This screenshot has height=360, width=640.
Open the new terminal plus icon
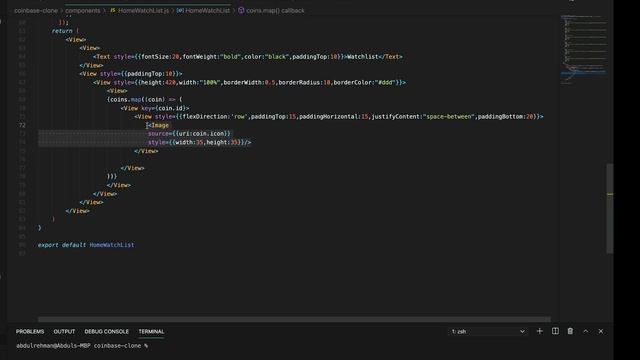click(x=540, y=331)
